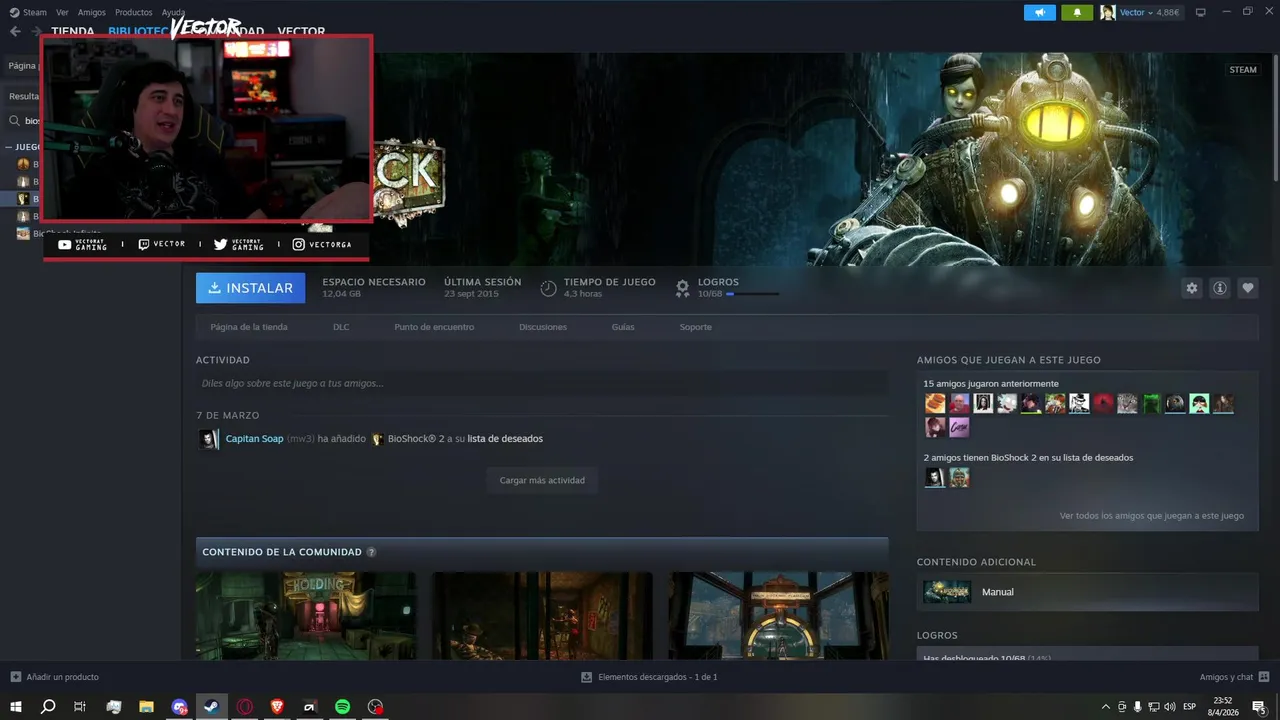Open the Soporte tab
This screenshot has height=720, width=1280.
pyautogui.click(x=696, y=327)
